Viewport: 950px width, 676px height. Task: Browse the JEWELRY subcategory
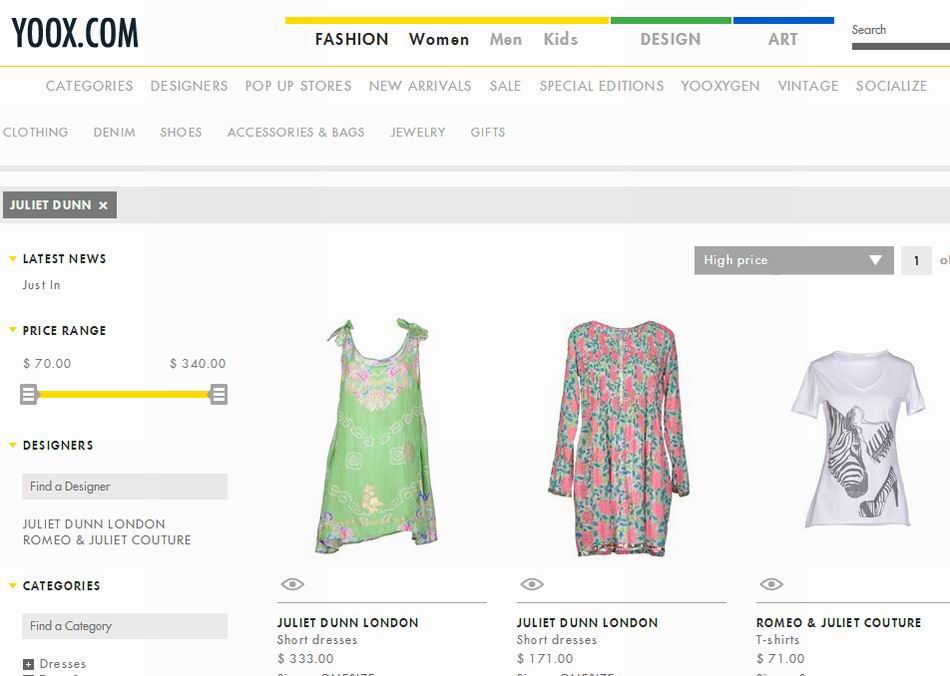tap(417, 132)
